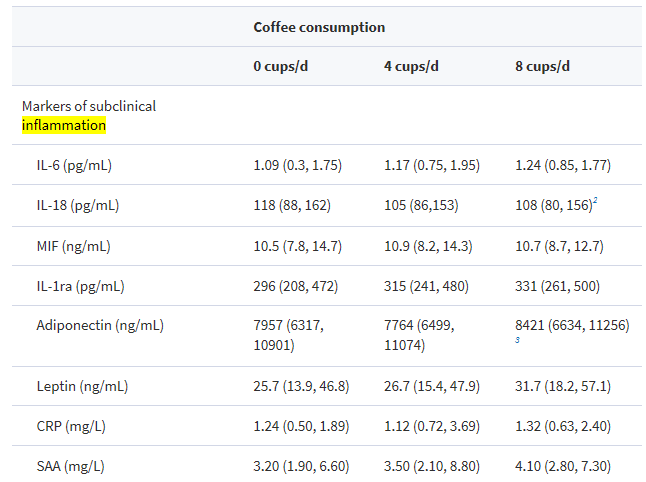Click the Leptin (ng/mL) row label

point(81,385)
